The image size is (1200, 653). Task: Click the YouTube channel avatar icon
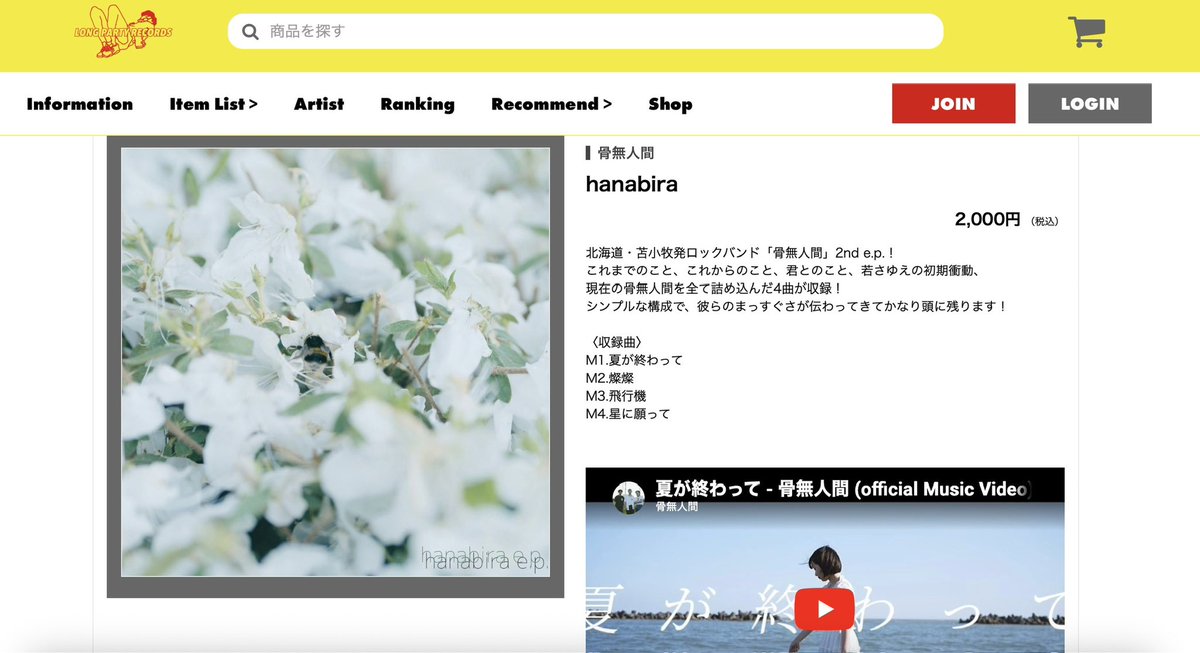pyautogui.click(x=629, y=497)
